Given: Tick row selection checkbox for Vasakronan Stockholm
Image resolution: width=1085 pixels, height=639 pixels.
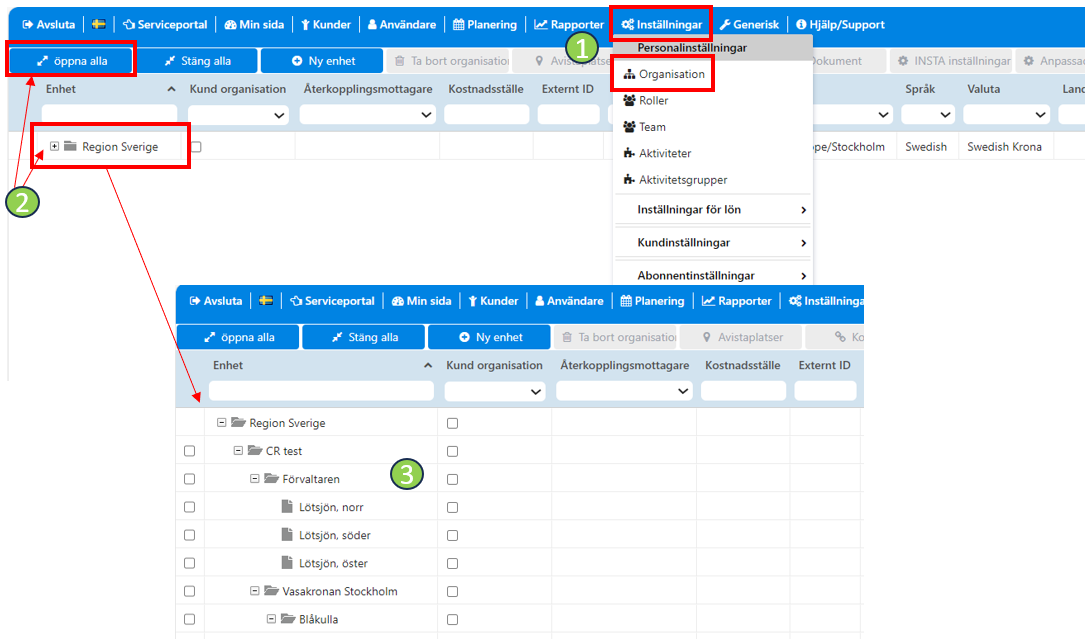Looking at the screenshot, I should pyautogui.click(x=190, y=591).
